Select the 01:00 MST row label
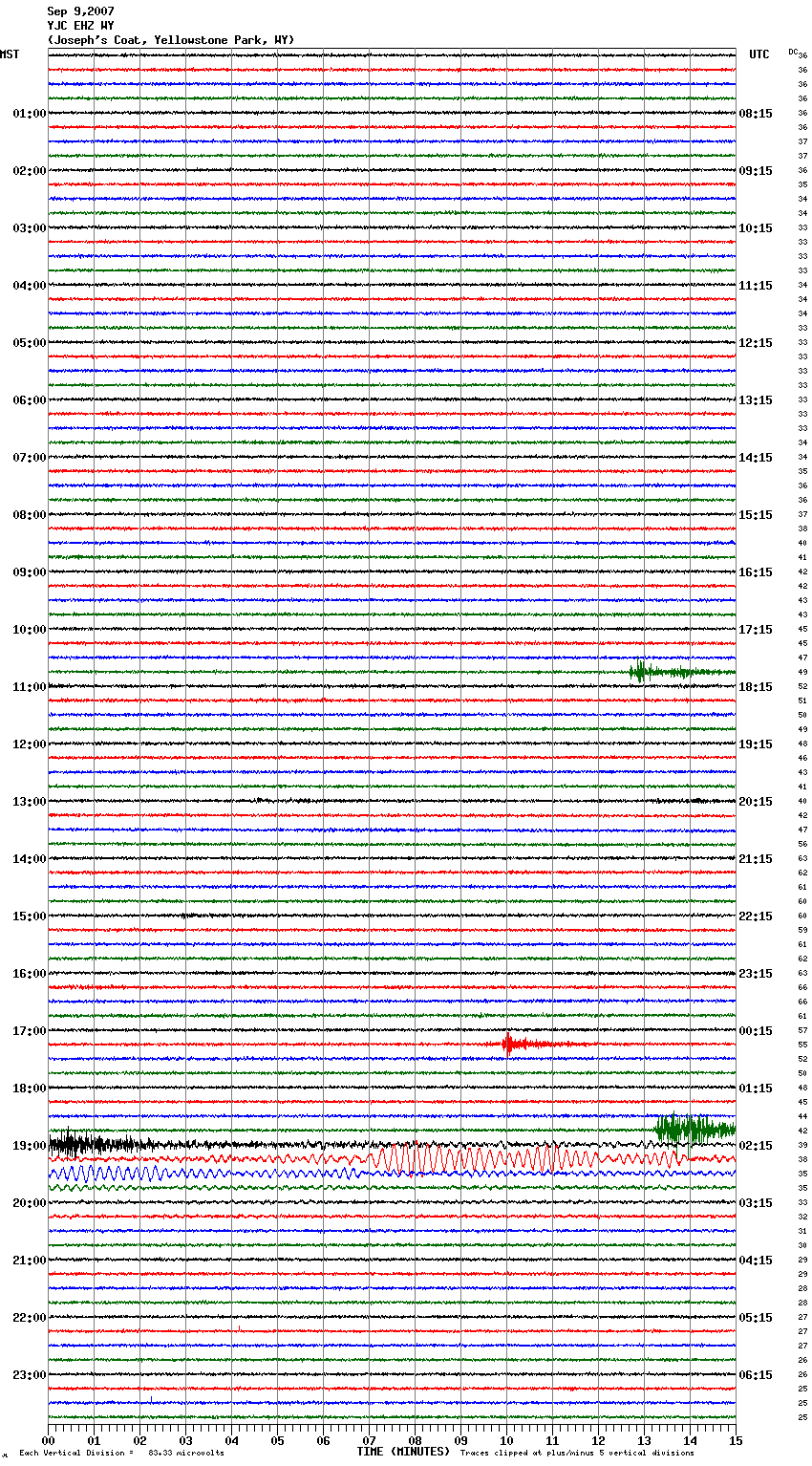The height and width of the screenshot is (1466, 812). (29, 114)
